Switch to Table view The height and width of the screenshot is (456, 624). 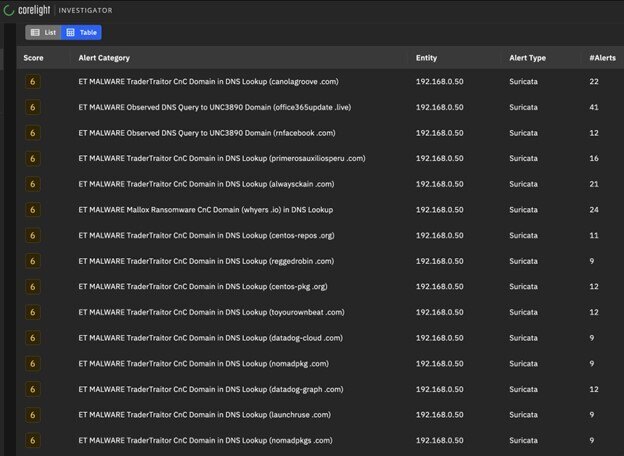(81, 32)
